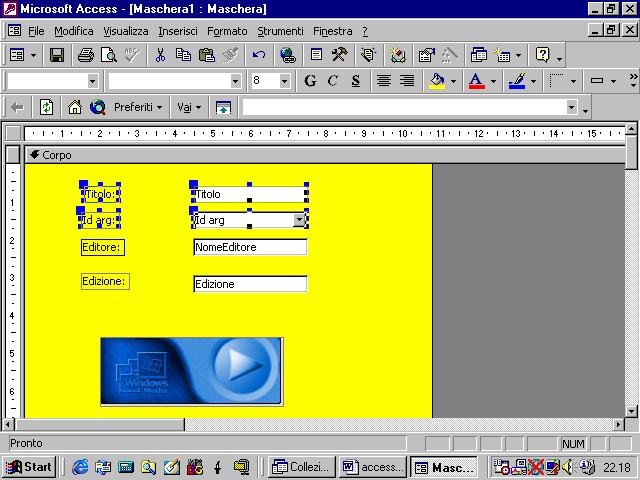Show the Field List icon
Screen dimensions: 640x480
(316, 55)
